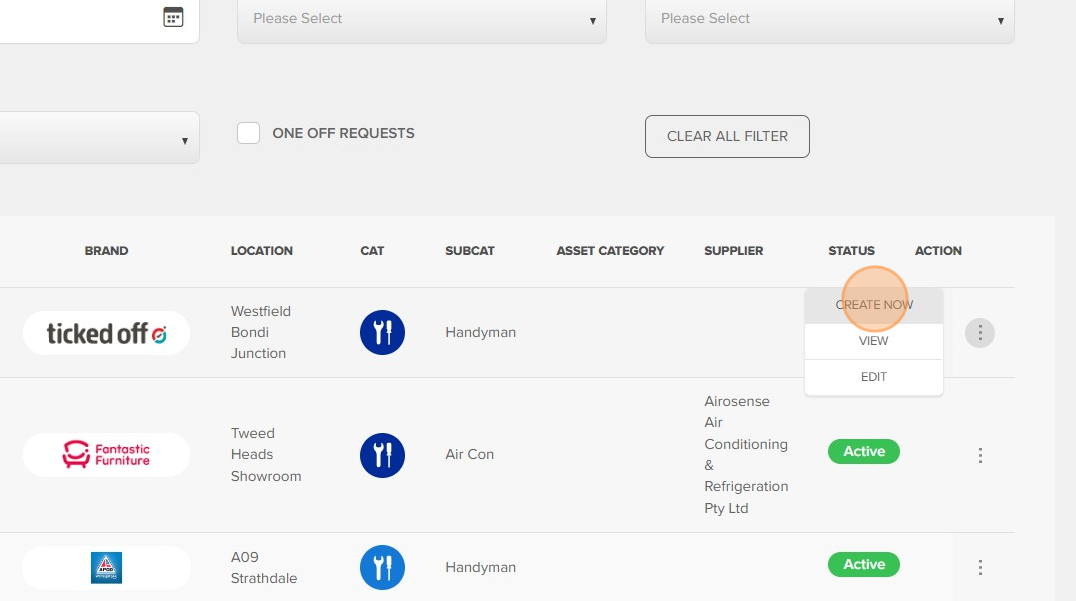Enable the One Off Requests checkbox
The image size is (1076, 601).
click(x=248, y=133)
